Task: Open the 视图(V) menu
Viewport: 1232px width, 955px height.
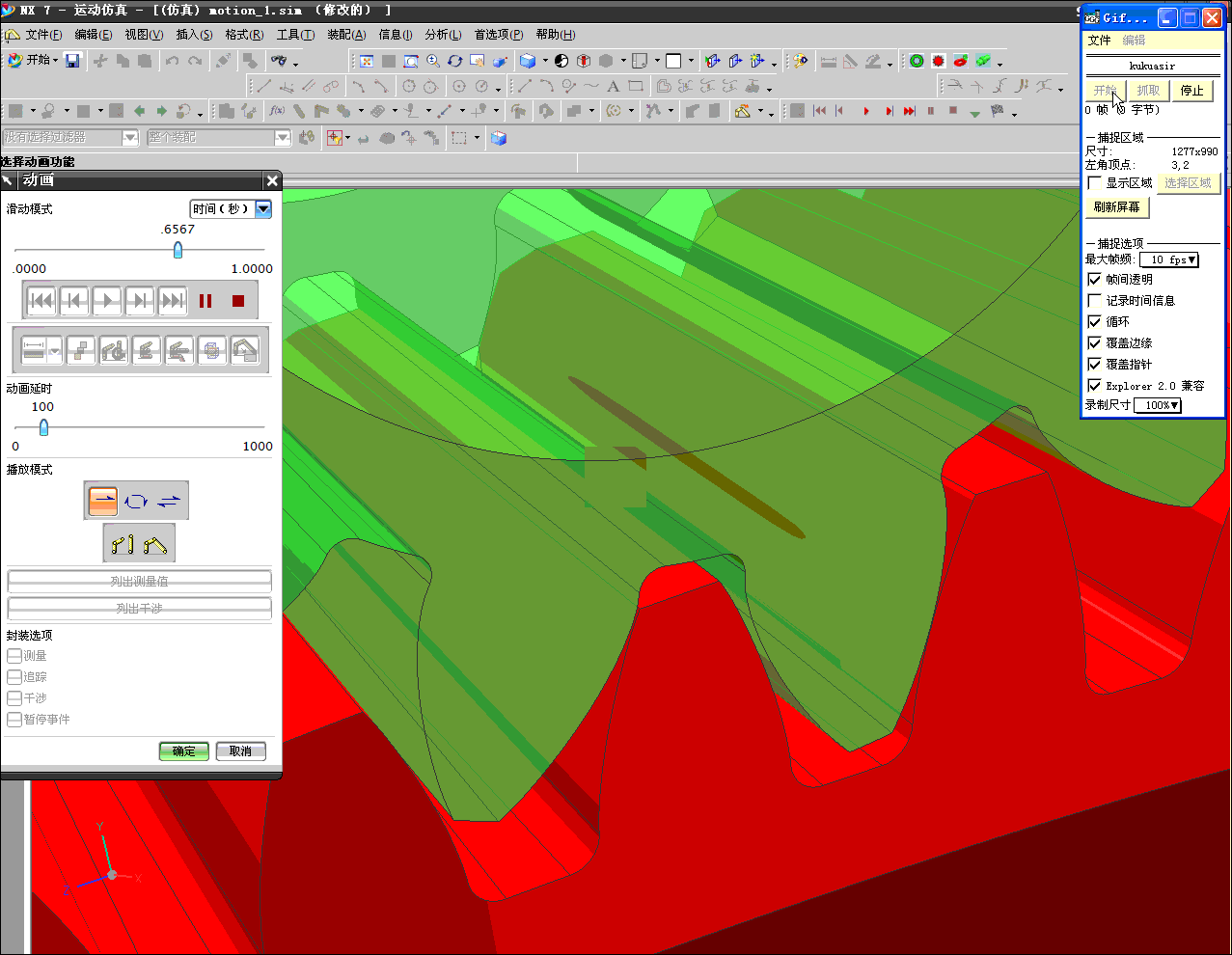Action: [144, 35]
